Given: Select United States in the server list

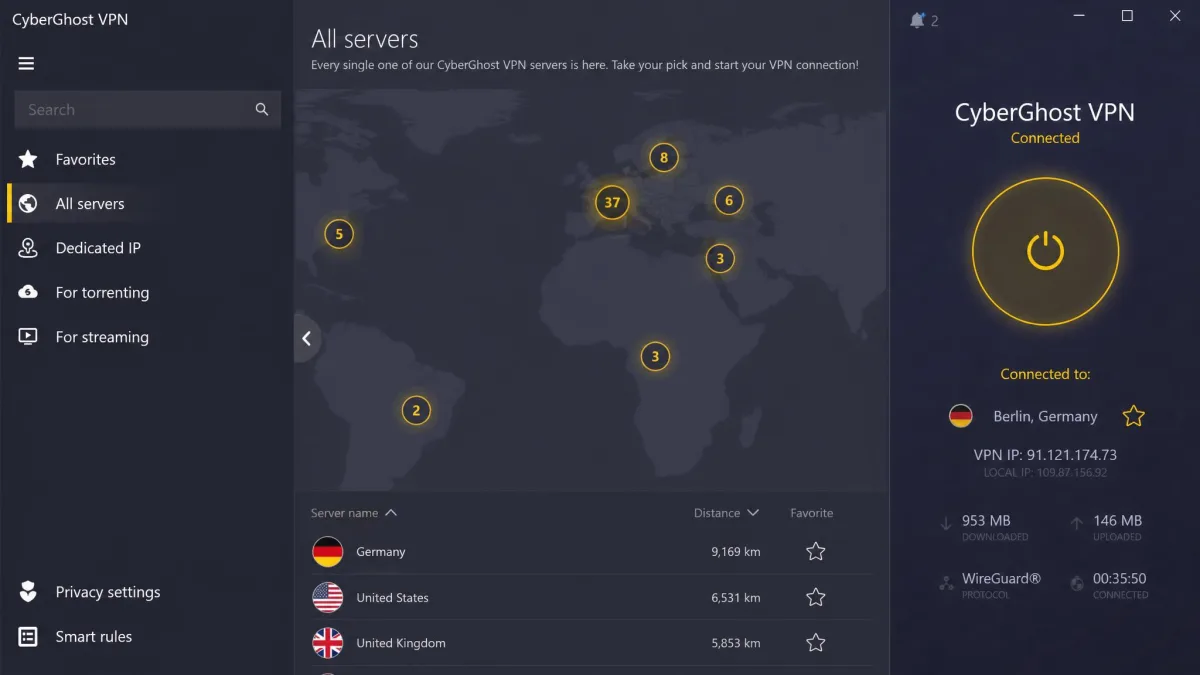Looking at the screenshot, I should coord(590,597).
